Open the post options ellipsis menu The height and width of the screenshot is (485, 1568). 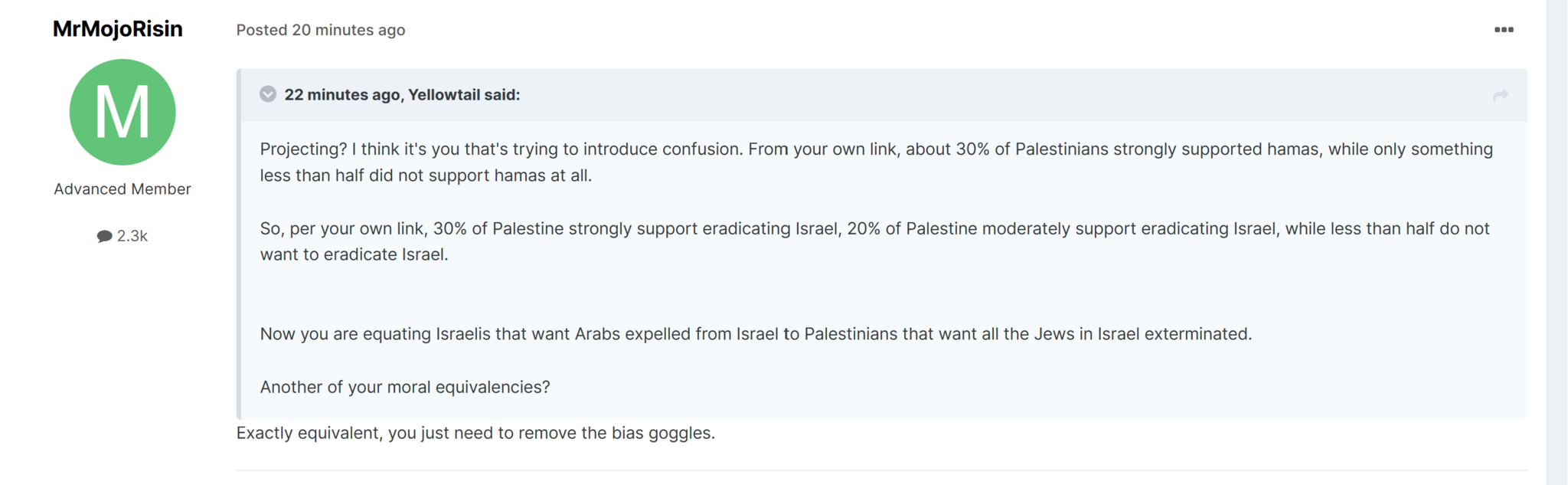(1504, 30)
